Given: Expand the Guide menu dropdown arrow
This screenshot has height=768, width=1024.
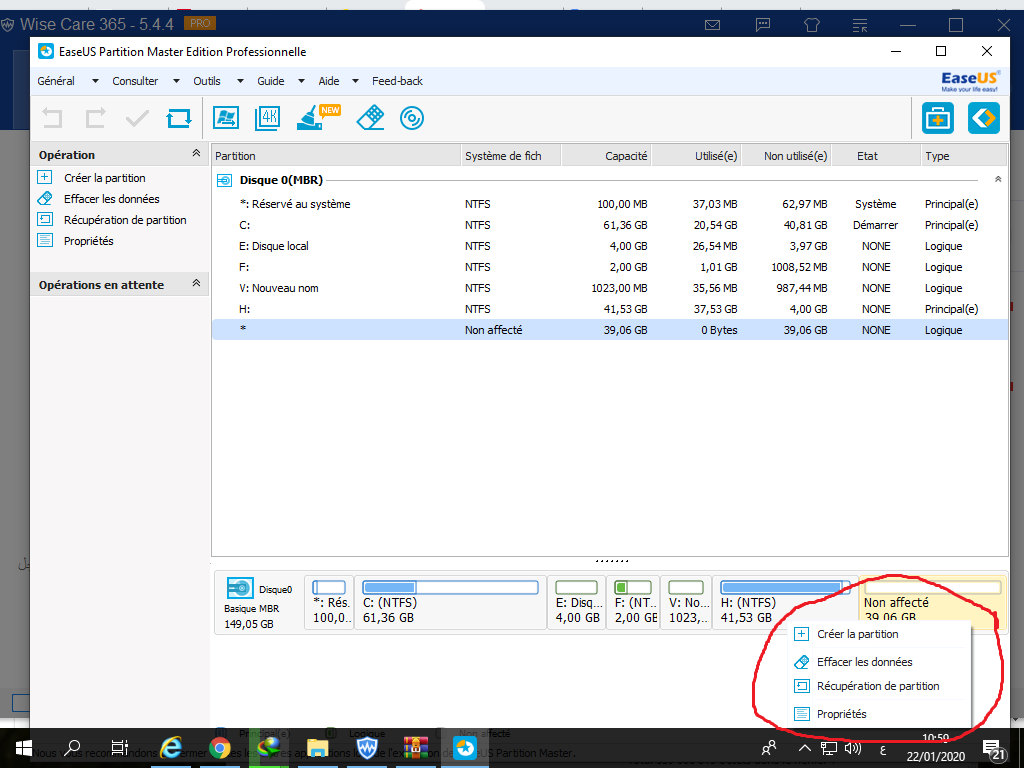Looking at the screenshot, I should click(x=301, y=81).
